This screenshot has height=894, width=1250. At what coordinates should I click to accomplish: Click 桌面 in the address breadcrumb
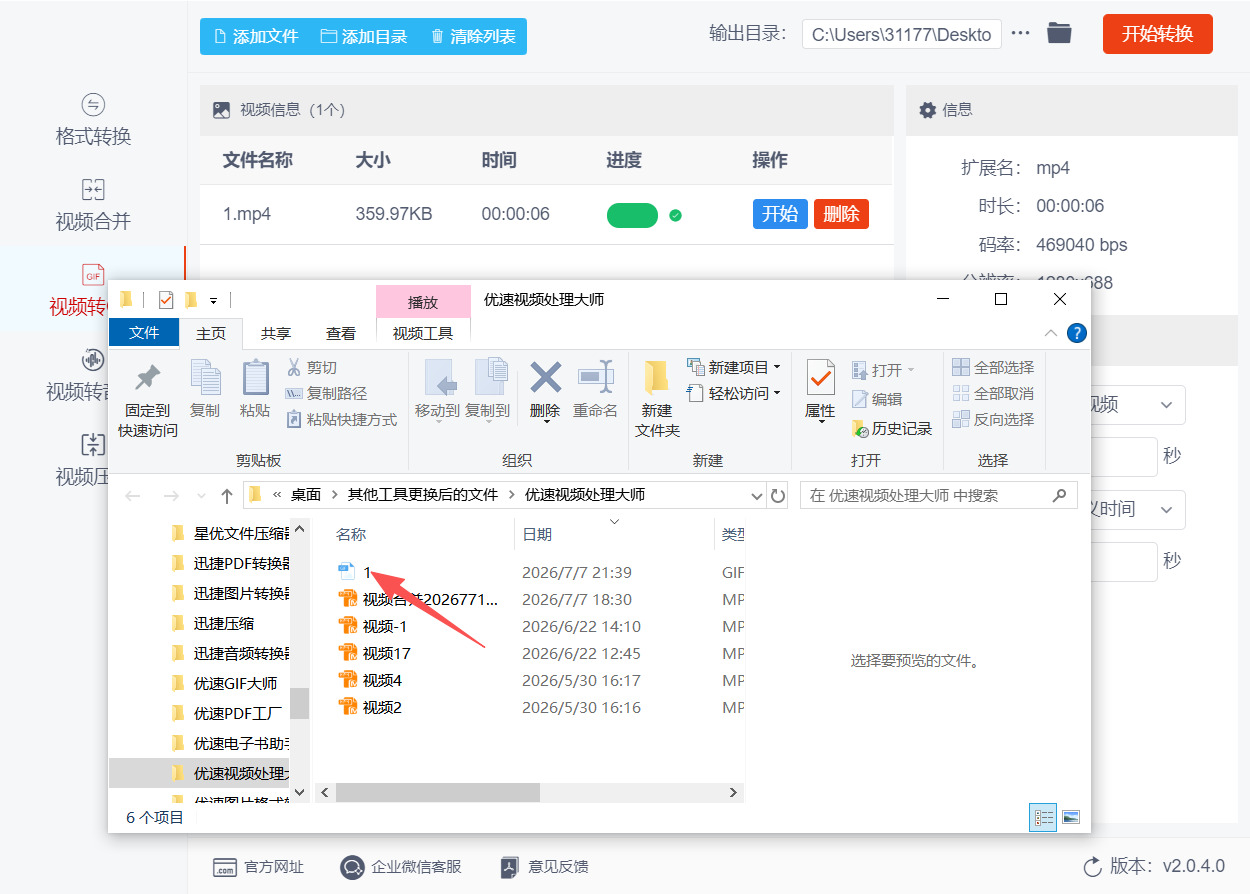[306, 495]
